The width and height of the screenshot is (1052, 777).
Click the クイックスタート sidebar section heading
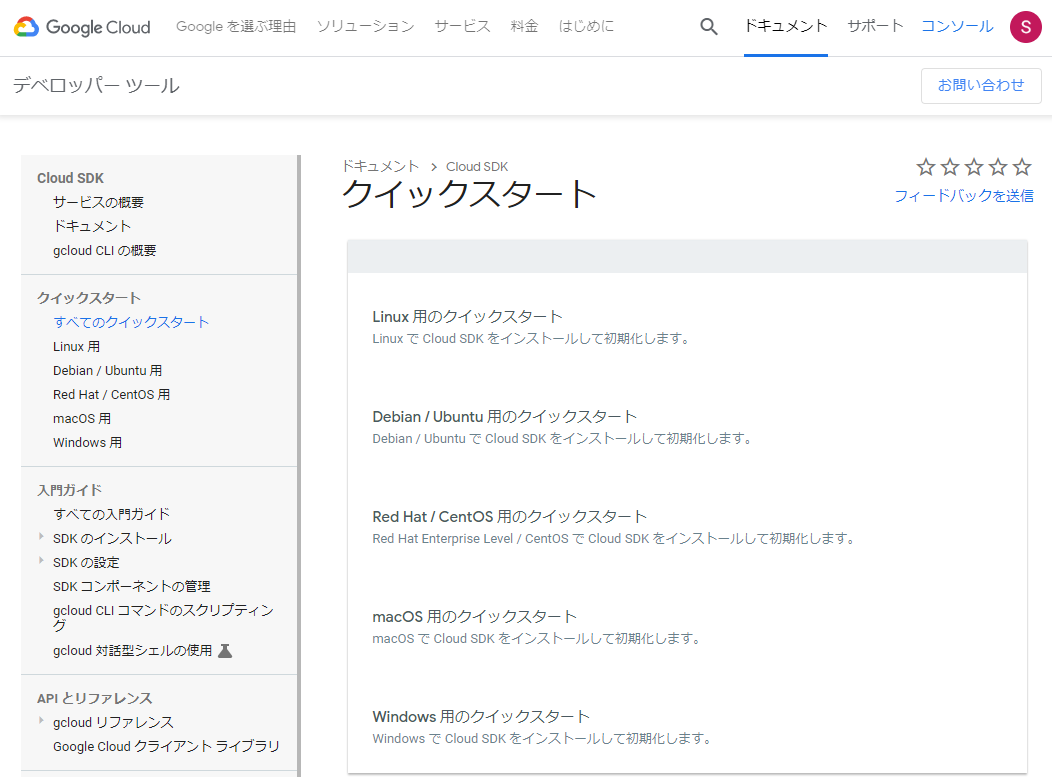pos(89,298)
